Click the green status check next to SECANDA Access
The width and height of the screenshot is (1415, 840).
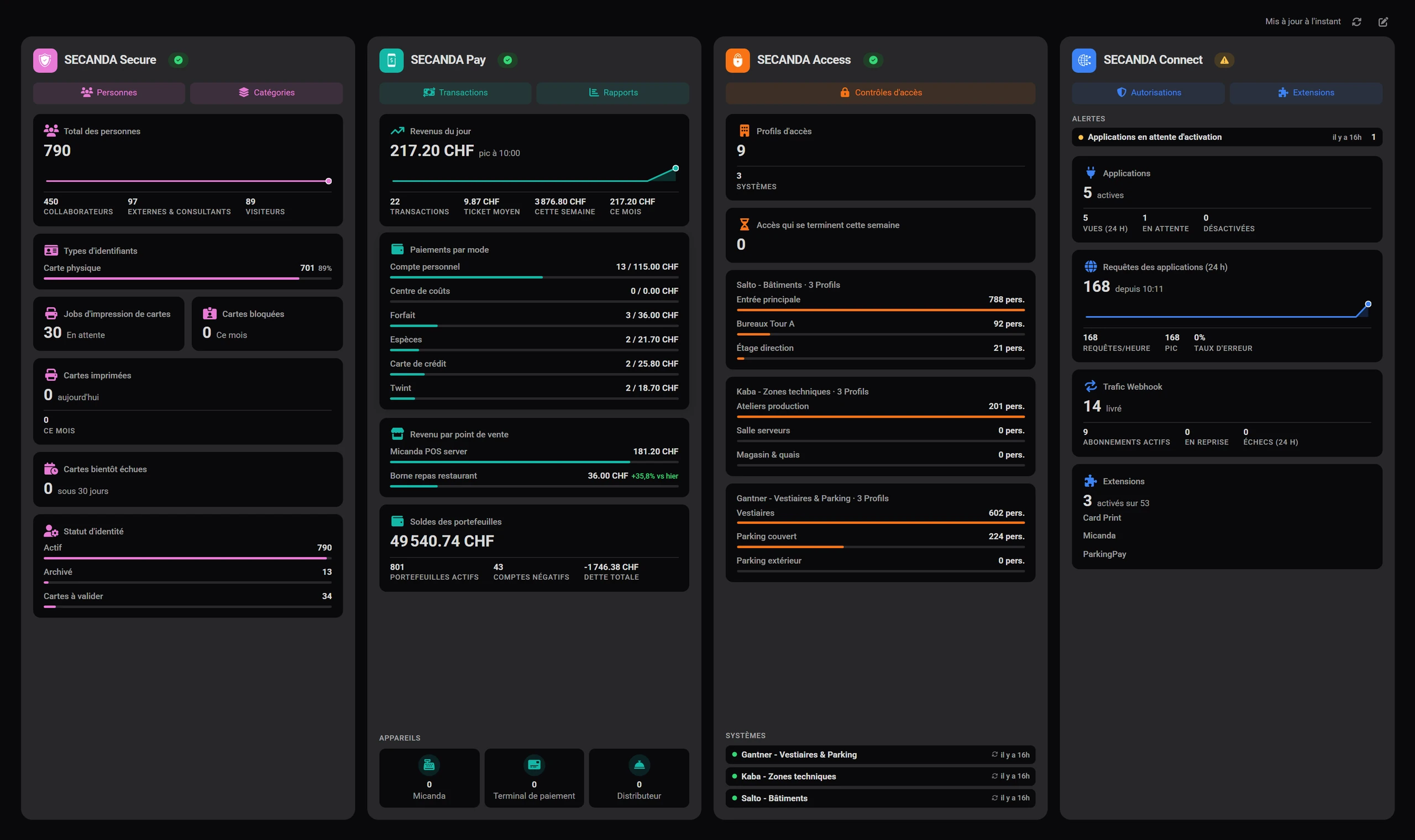pyautogui.click(x=873, y=60)
